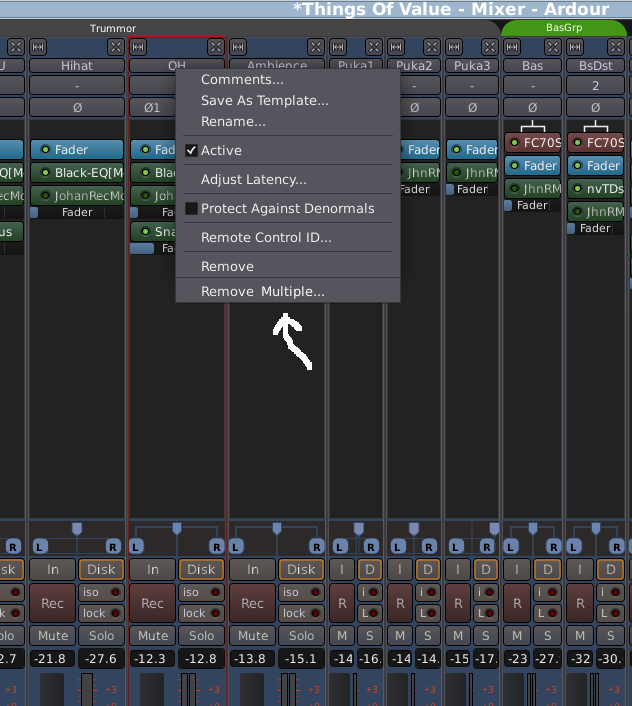Toggle the strip width icon on Puka3
Viewport: 632px width, 706px height.
455,46
